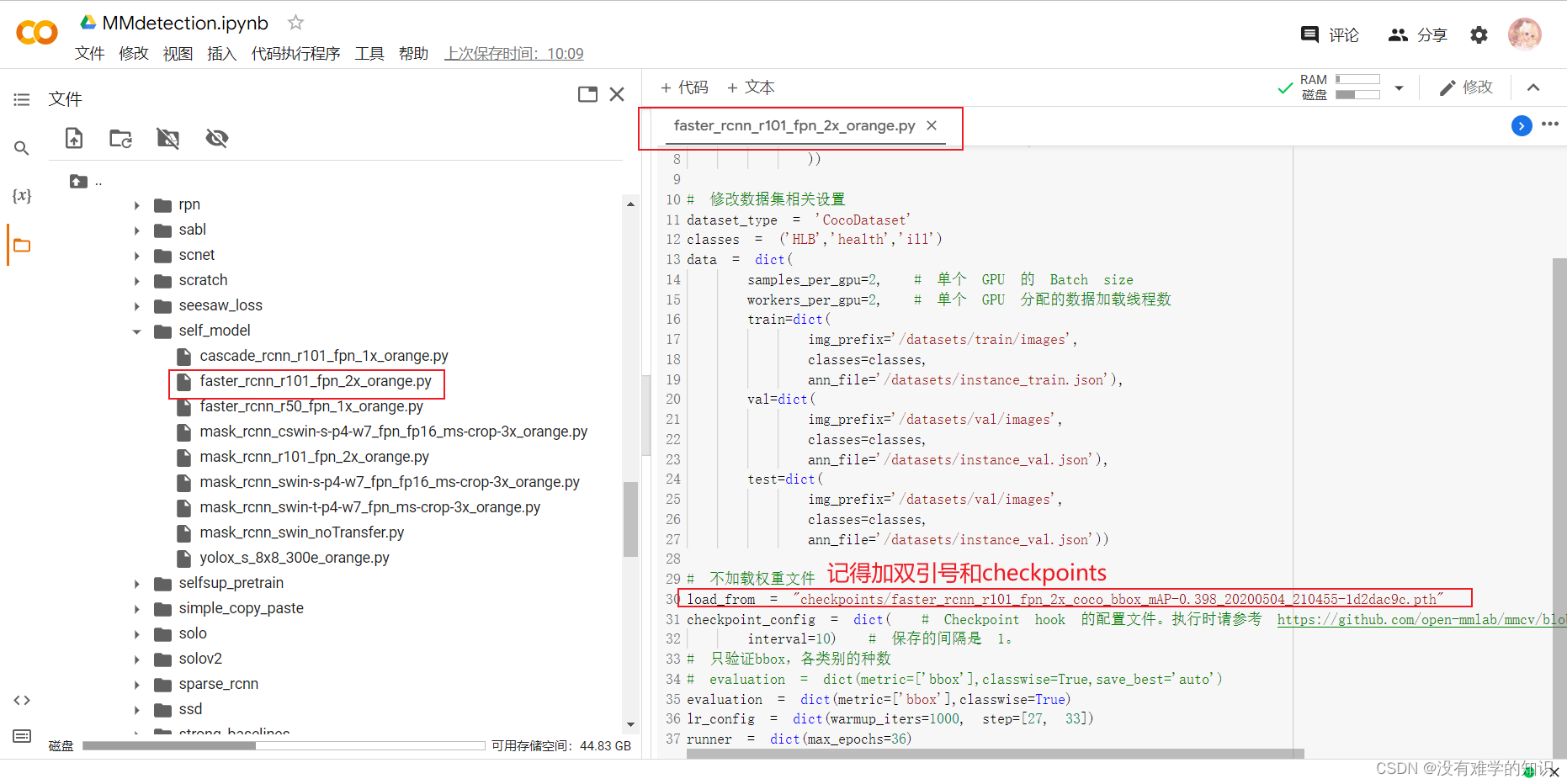Click the file tree scroll up arrow
1567x784 pixels.
[630, 204]
